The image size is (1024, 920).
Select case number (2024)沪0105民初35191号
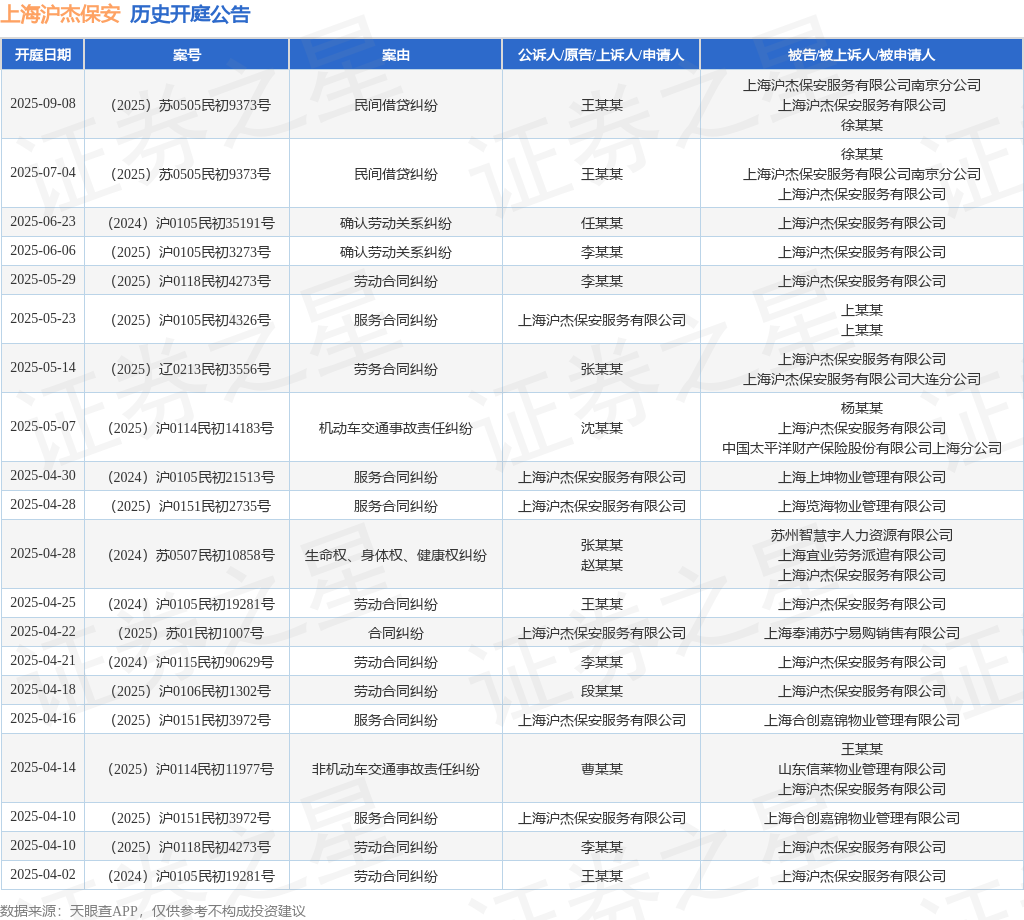coord(190,223)
